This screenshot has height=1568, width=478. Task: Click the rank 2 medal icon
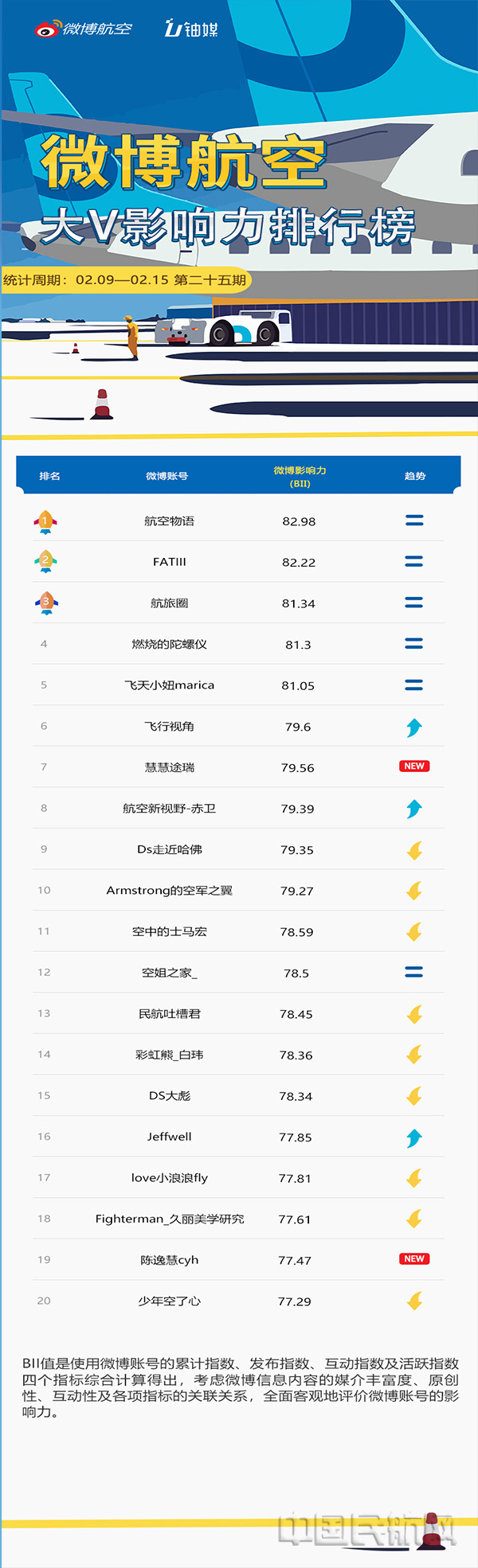(45, 562)
